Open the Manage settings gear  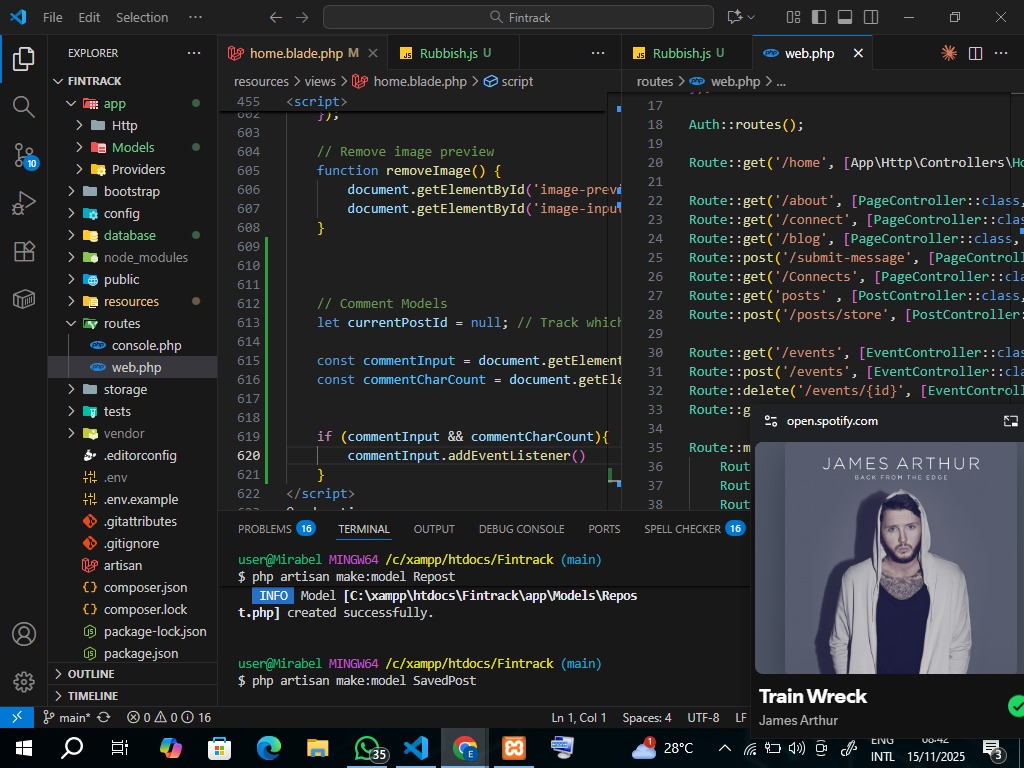click(x=23, y=681)
